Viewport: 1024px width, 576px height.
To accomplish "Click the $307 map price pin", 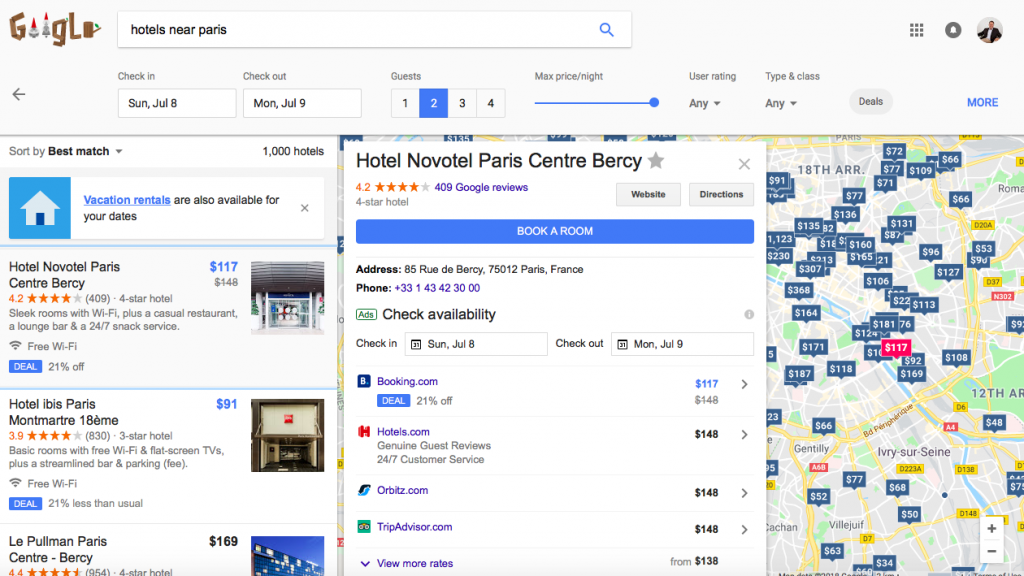I will tap(810, 269).
